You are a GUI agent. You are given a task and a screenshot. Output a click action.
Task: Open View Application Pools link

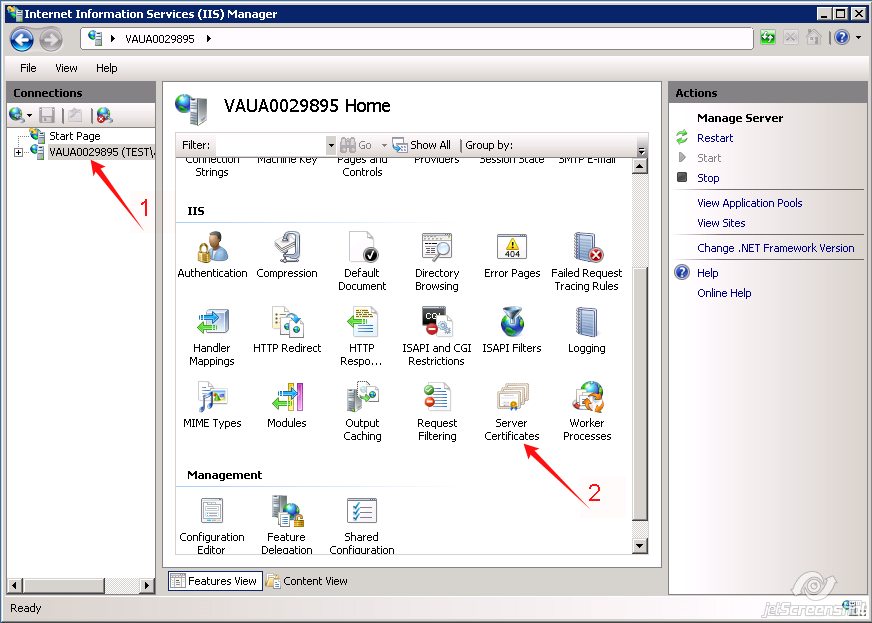pyautogui.click(x=749, y=203)
